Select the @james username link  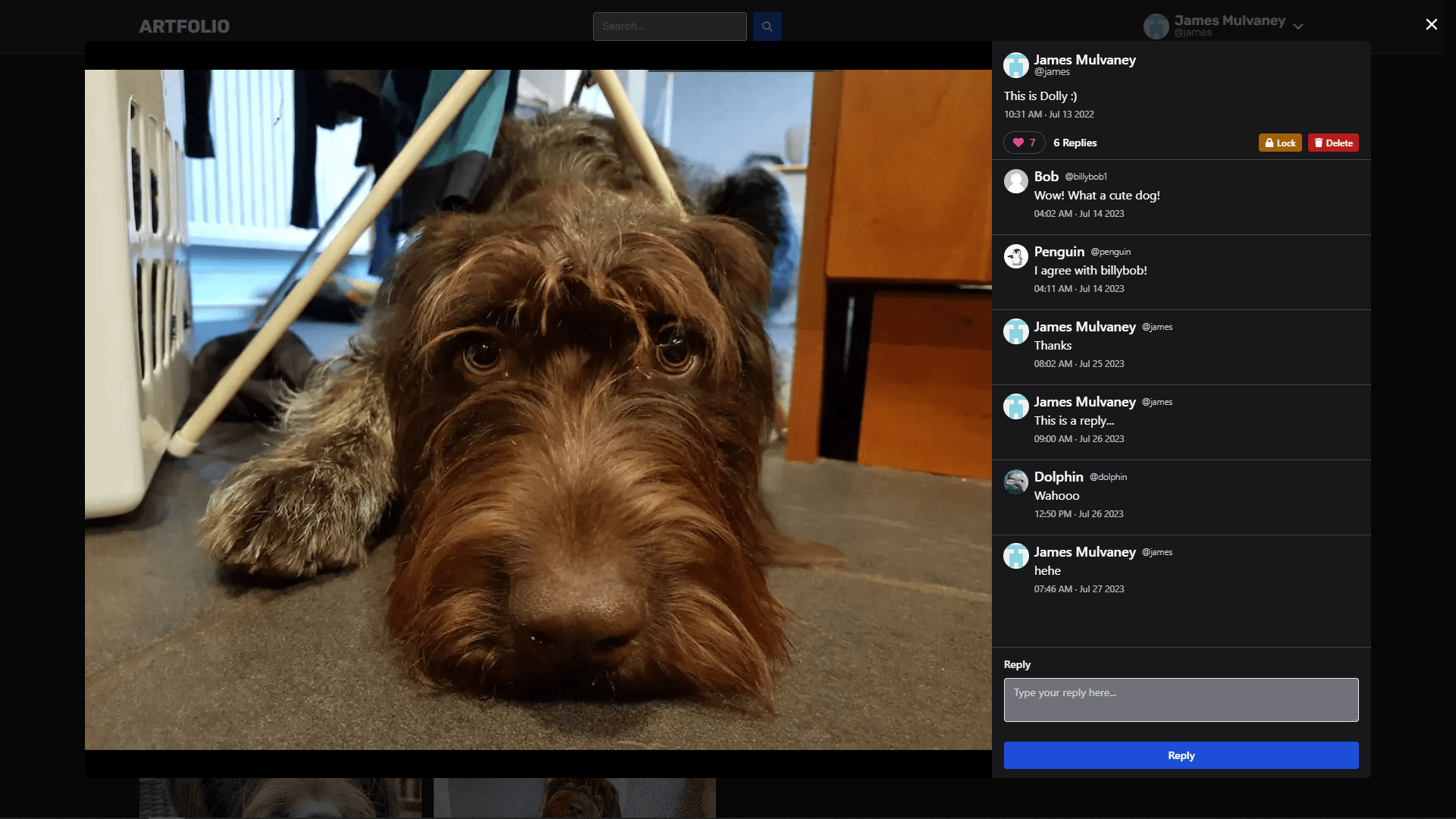pyautogui.click(x=1051, y=72)
